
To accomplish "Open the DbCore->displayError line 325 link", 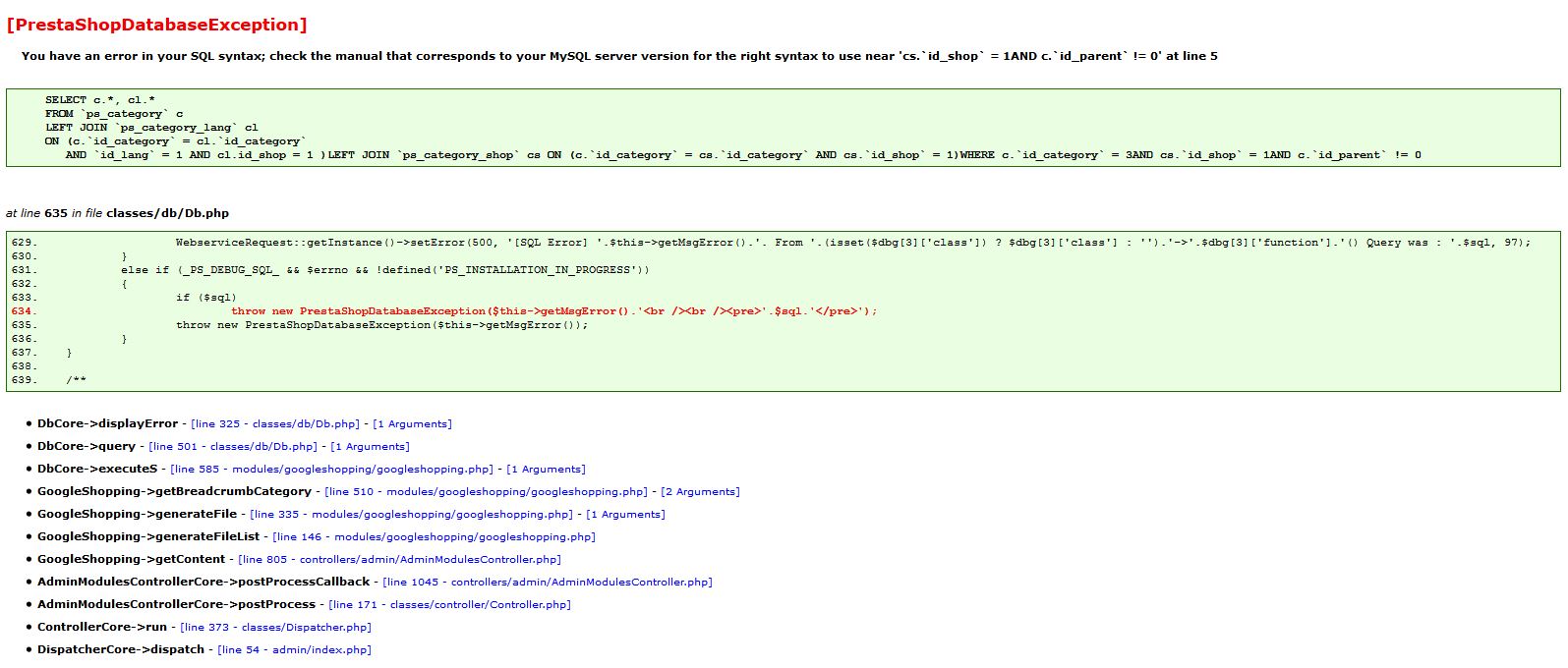I will click(275, 424).
